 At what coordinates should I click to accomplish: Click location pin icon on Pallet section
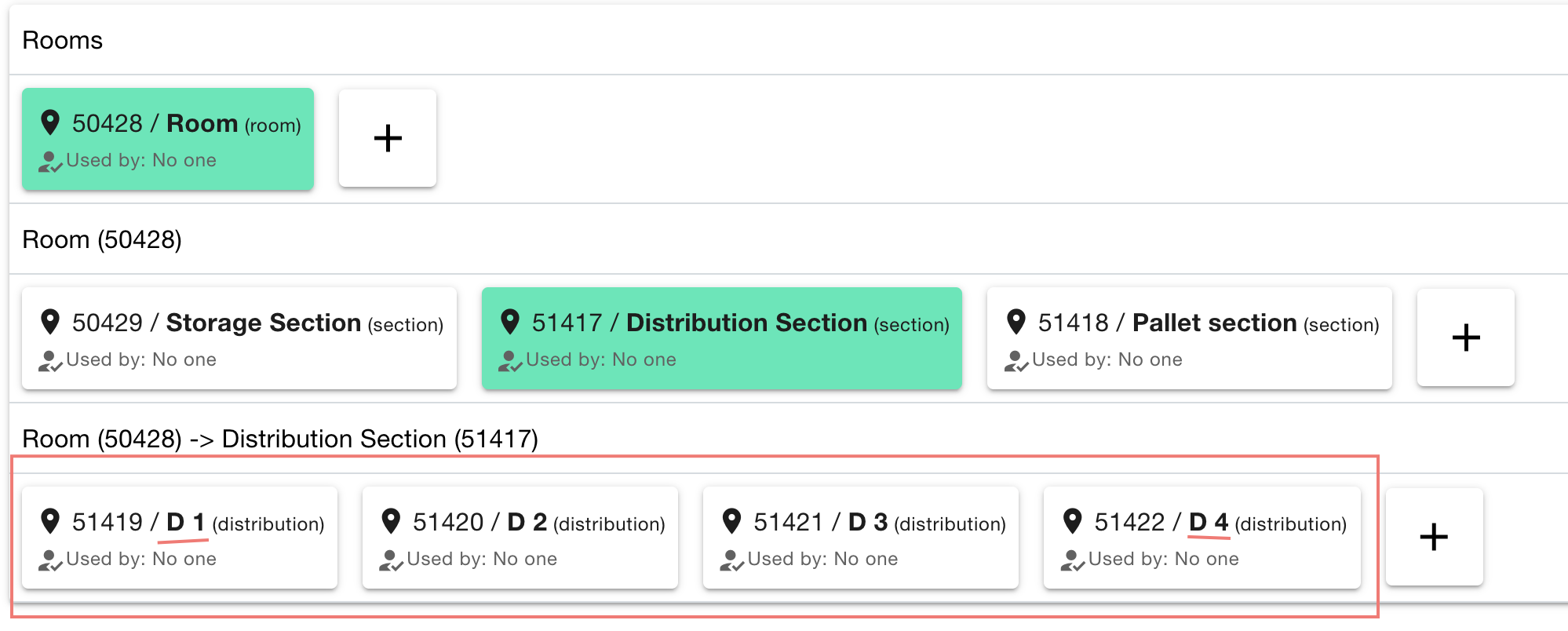[1016, 322]
